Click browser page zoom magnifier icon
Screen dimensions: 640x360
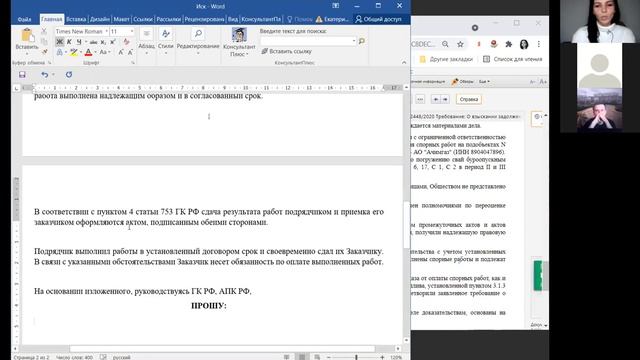pos(445,44)
